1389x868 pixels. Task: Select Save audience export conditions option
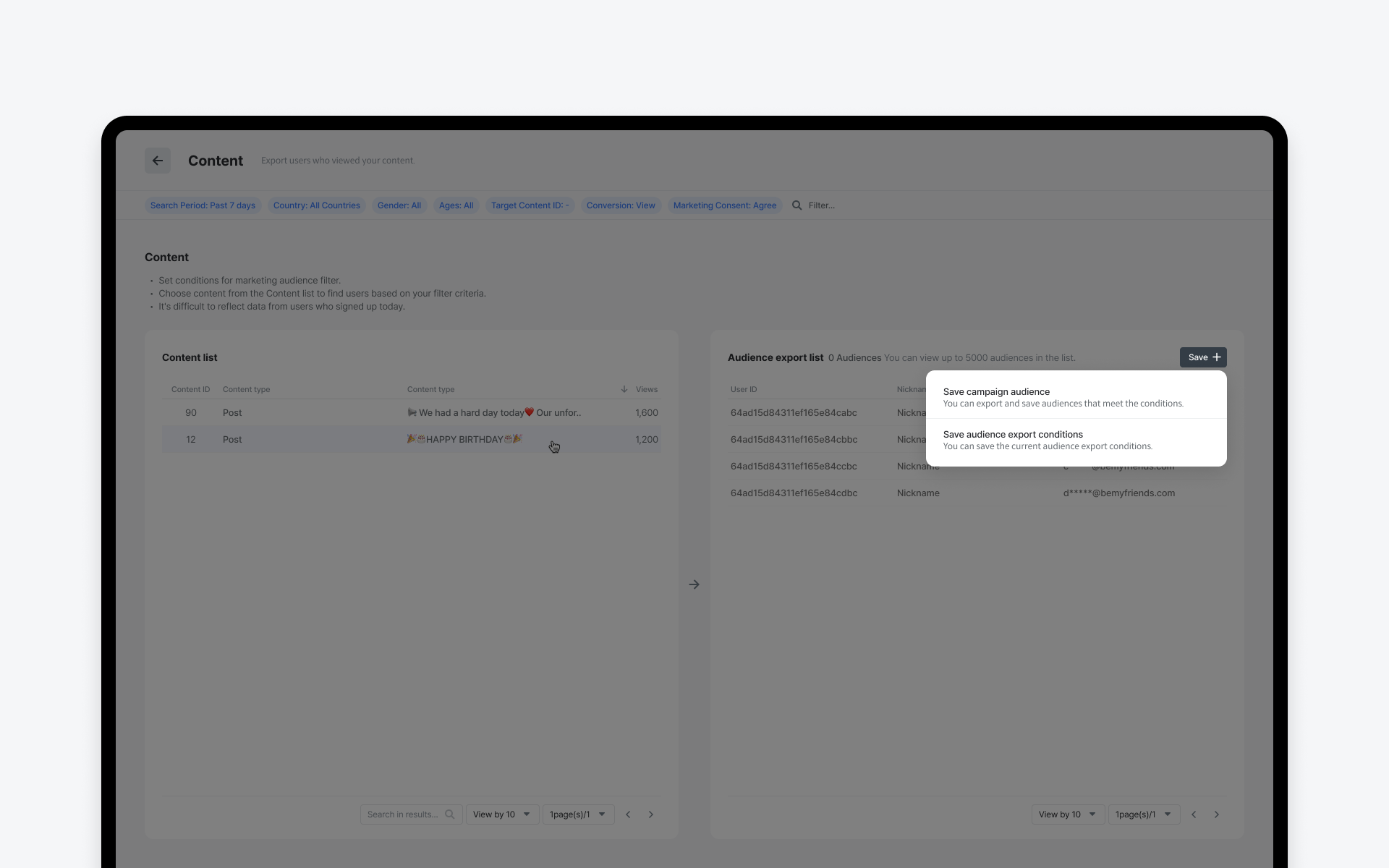click(1076, 440)
